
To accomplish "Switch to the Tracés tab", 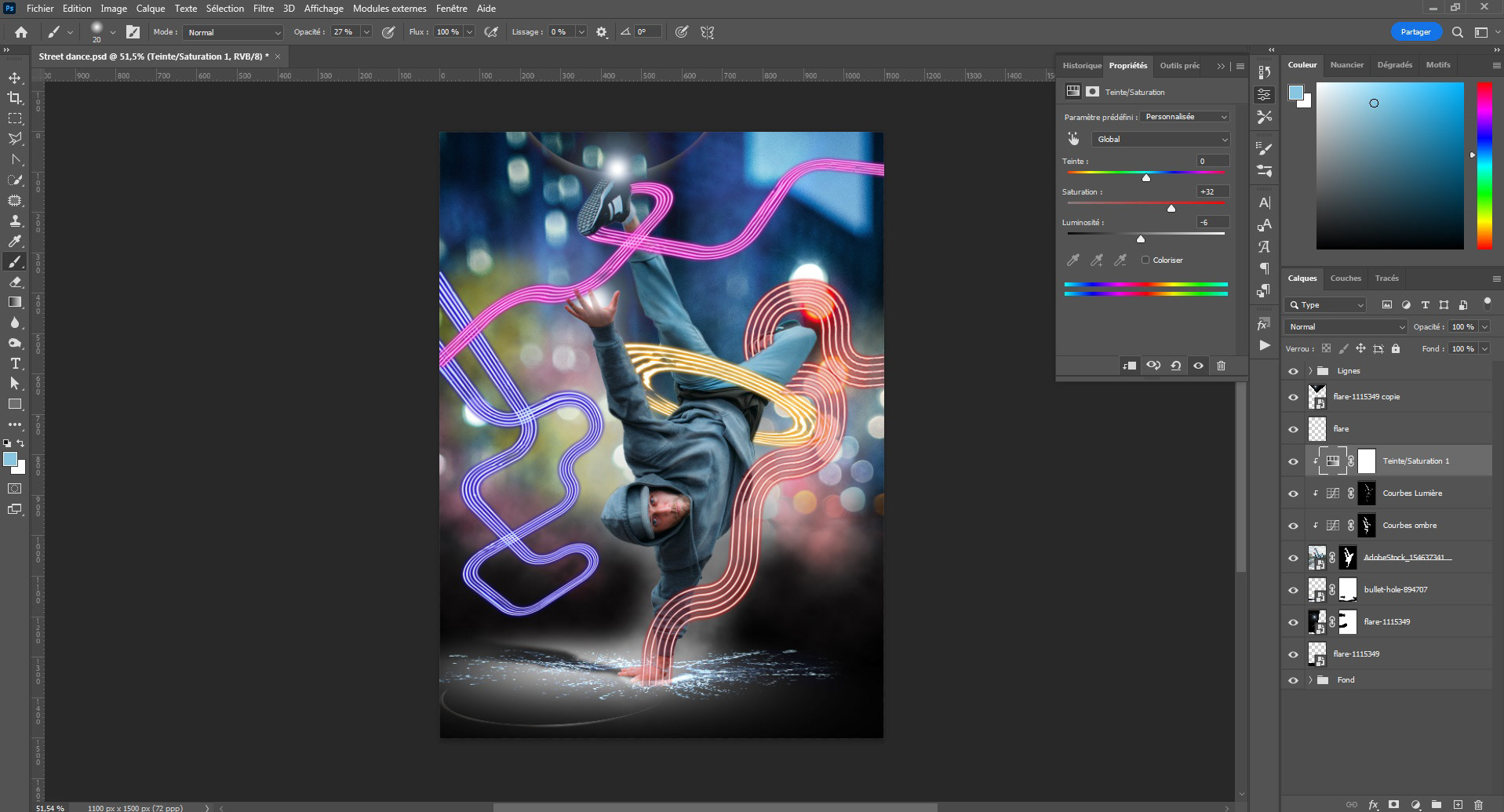I will point(1386,279).
